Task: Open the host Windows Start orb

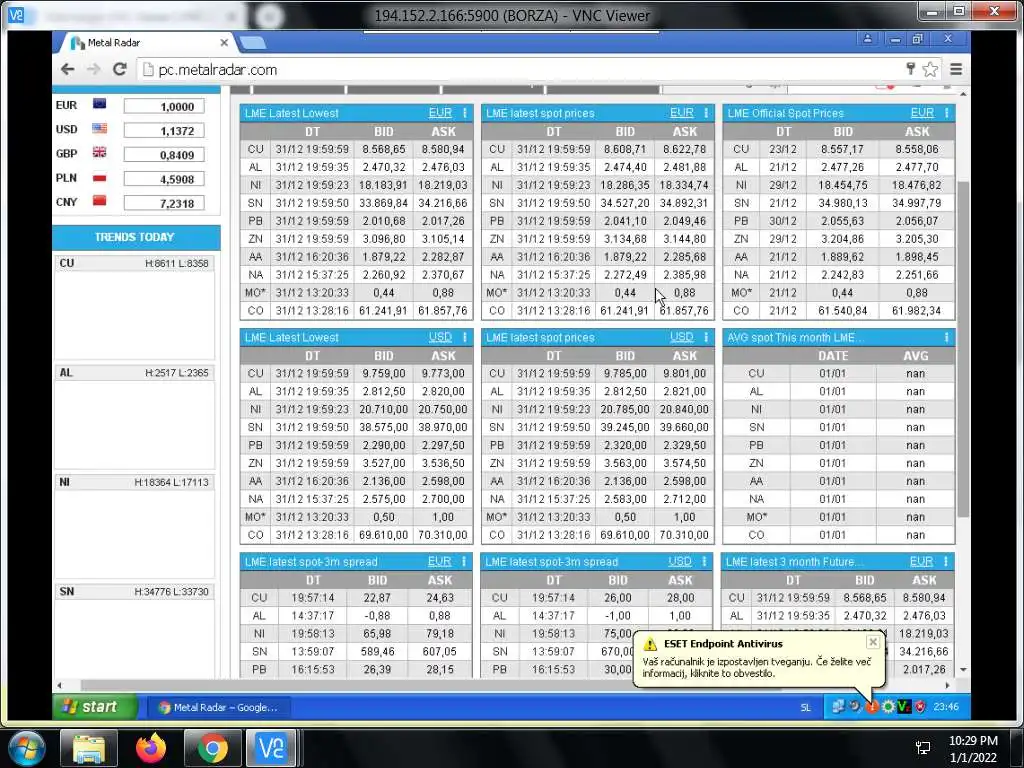Action: tap(25, 748)
